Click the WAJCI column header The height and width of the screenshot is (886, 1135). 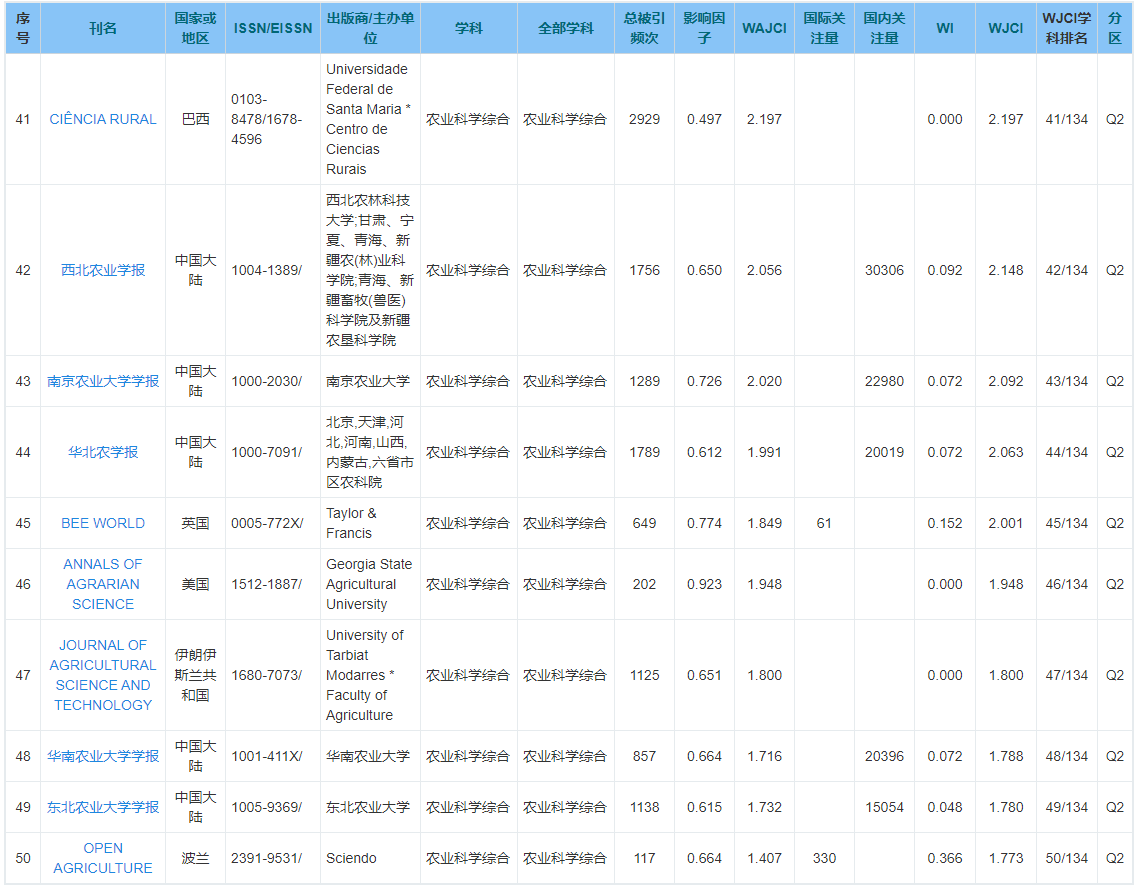point(764,28)
